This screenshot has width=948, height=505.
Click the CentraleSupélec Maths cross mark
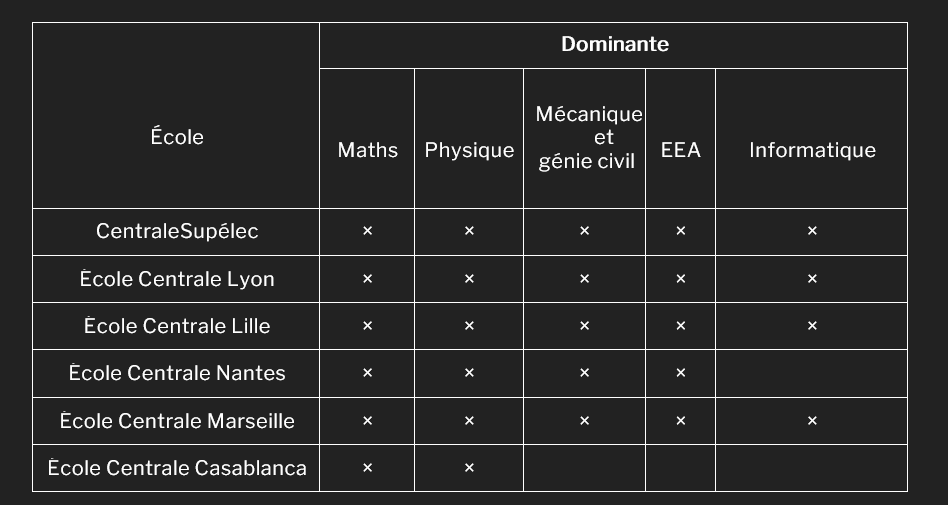tap(367, 231)
